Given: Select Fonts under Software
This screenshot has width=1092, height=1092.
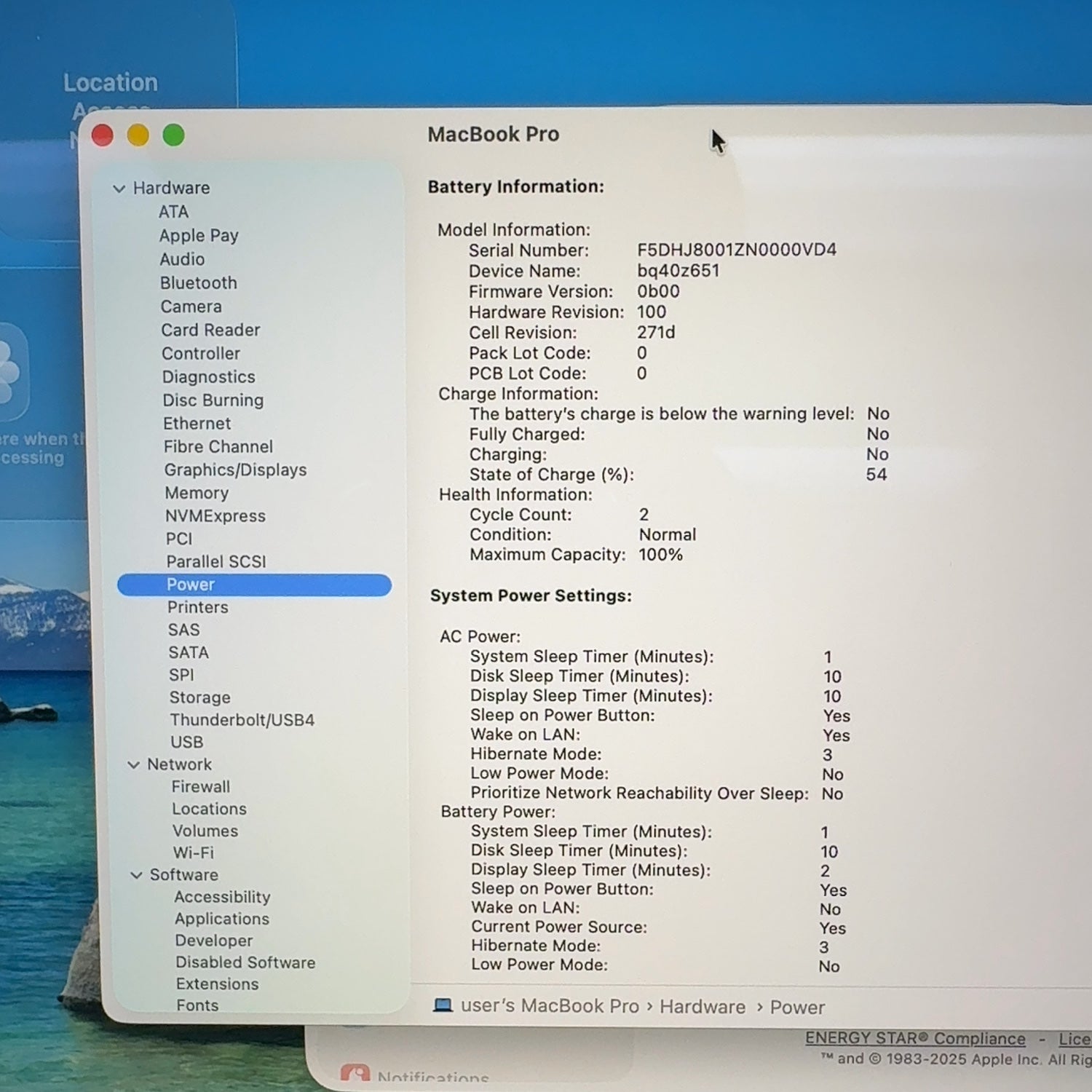Looking at the screenshot, I should pos(197,1005).
